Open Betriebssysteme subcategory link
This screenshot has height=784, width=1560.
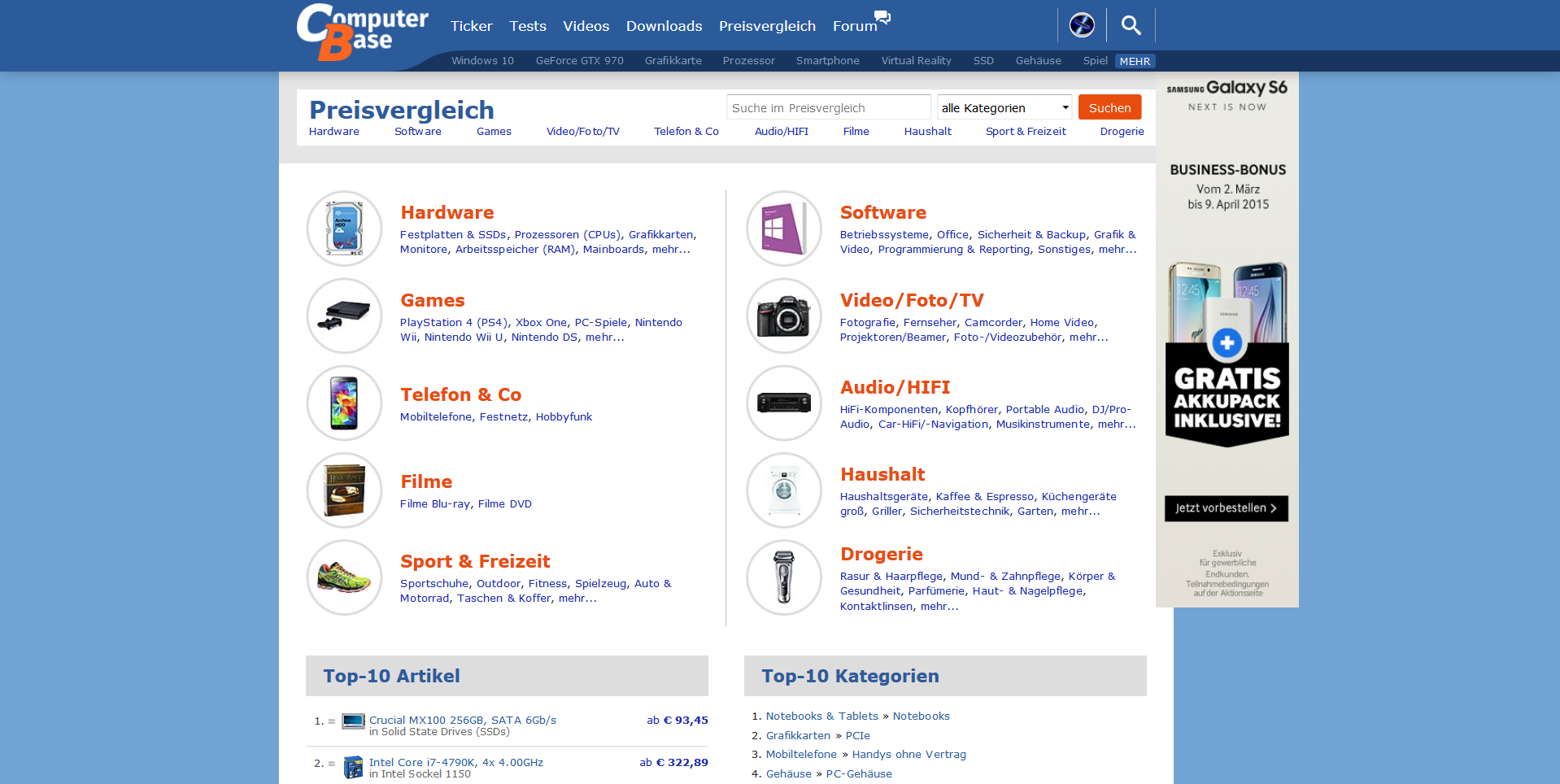click(884, 235)
